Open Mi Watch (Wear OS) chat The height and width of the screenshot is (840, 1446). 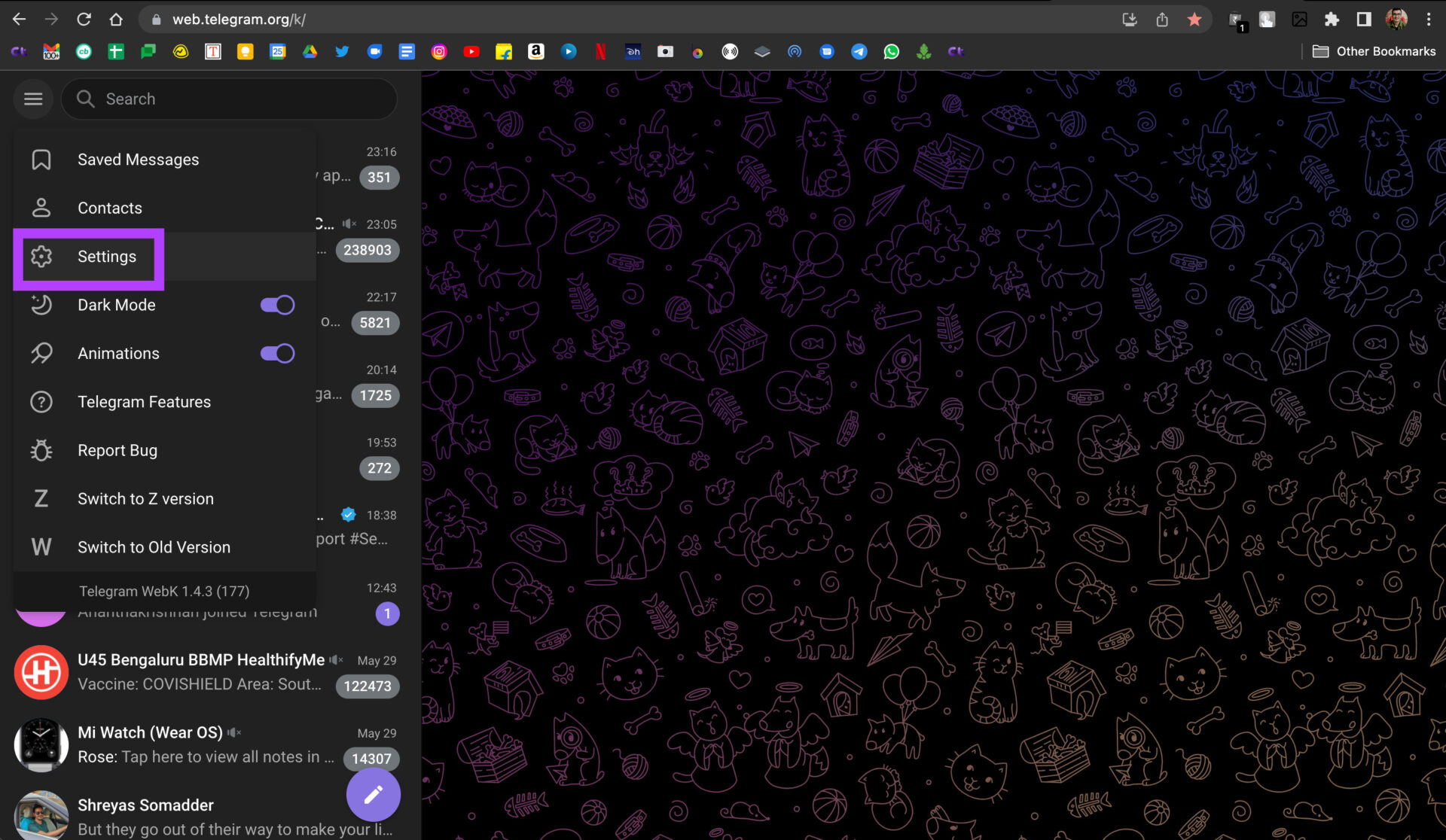pyautogui.click(x=203, y=744)
